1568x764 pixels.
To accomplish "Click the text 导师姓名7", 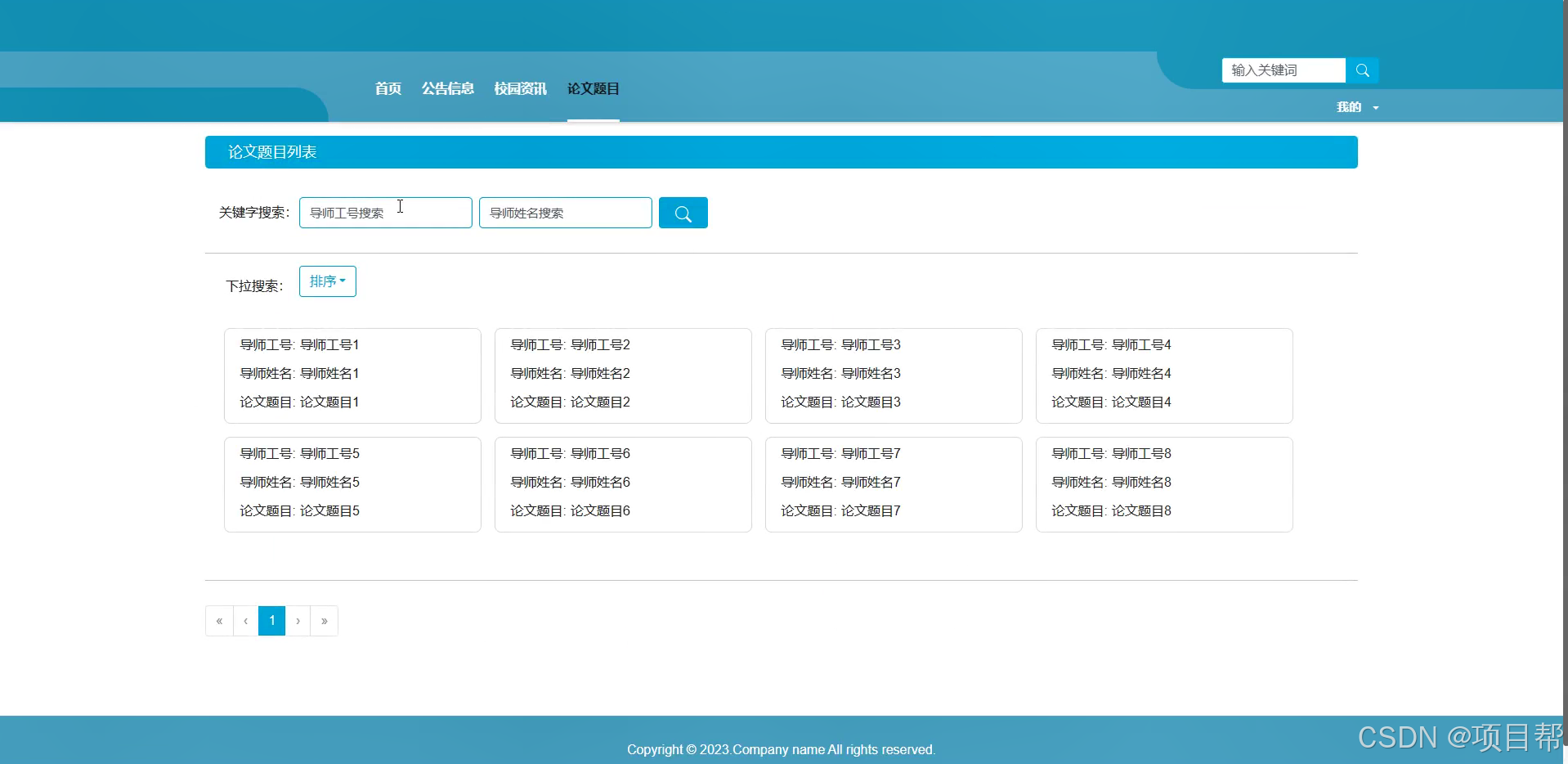I will [871, 482].
